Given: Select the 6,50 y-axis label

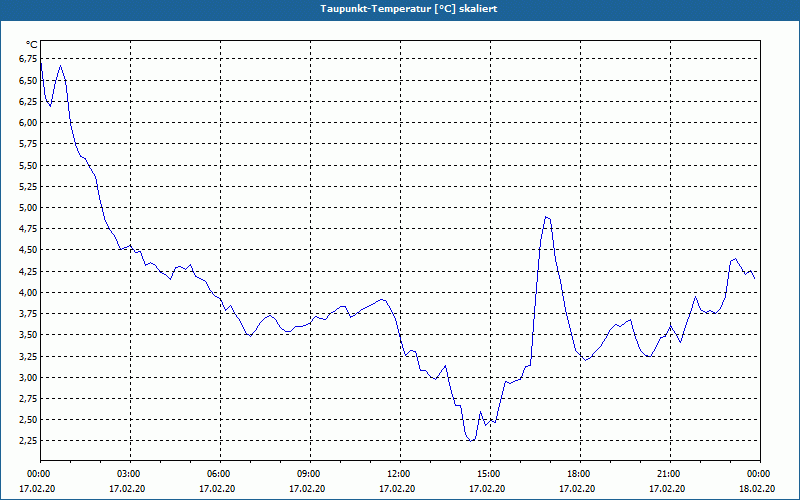Looking at the screenshot, I should 30,81.
